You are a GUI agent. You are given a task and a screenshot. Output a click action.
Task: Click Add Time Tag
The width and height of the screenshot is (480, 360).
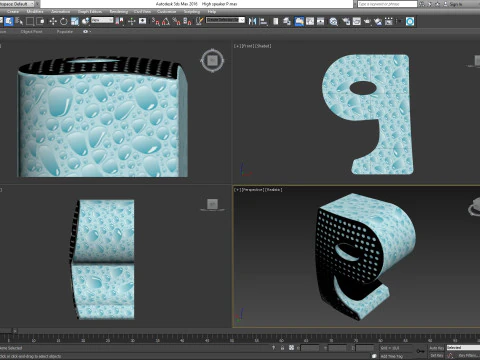click(x=391, y=356)
